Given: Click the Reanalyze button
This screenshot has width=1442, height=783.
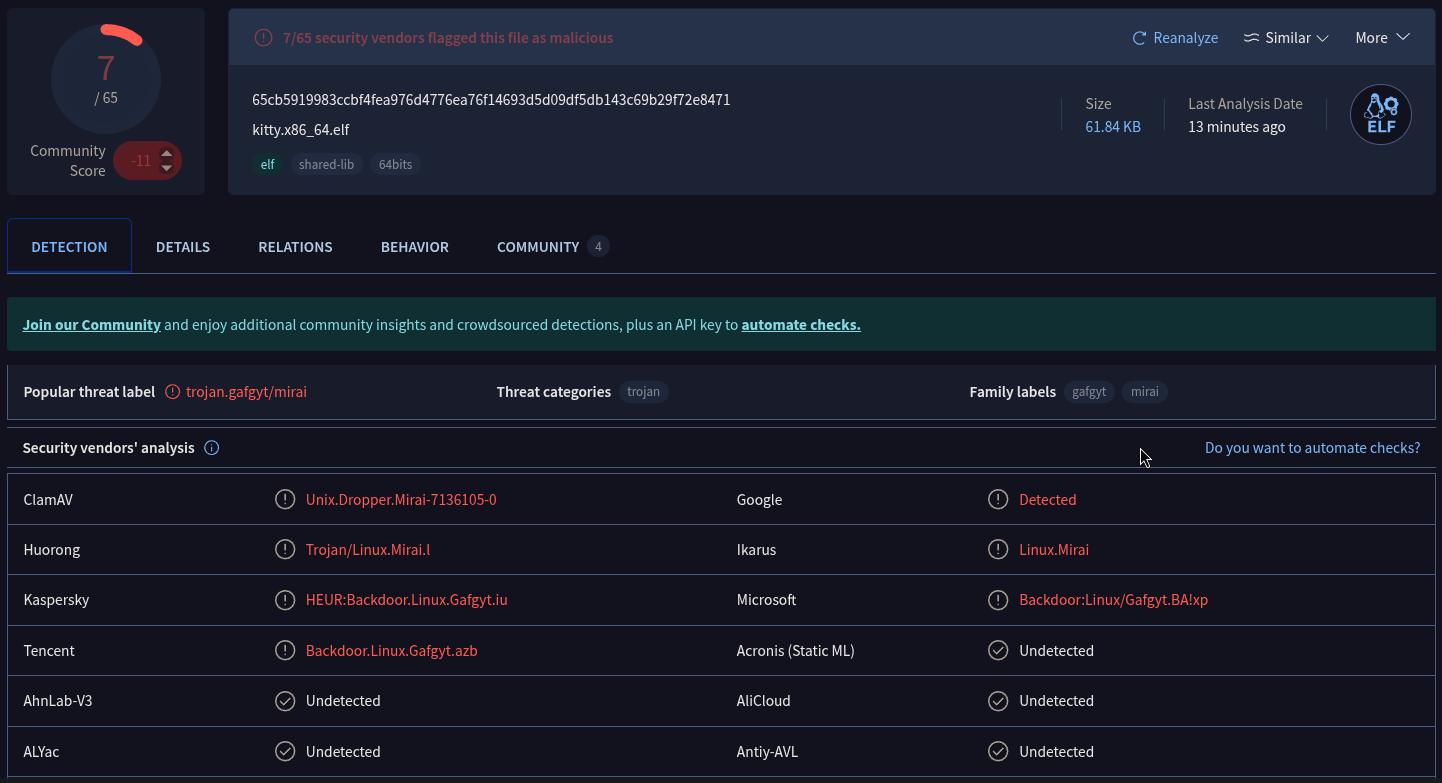Looking at the screenshot, I should 1175,38.
